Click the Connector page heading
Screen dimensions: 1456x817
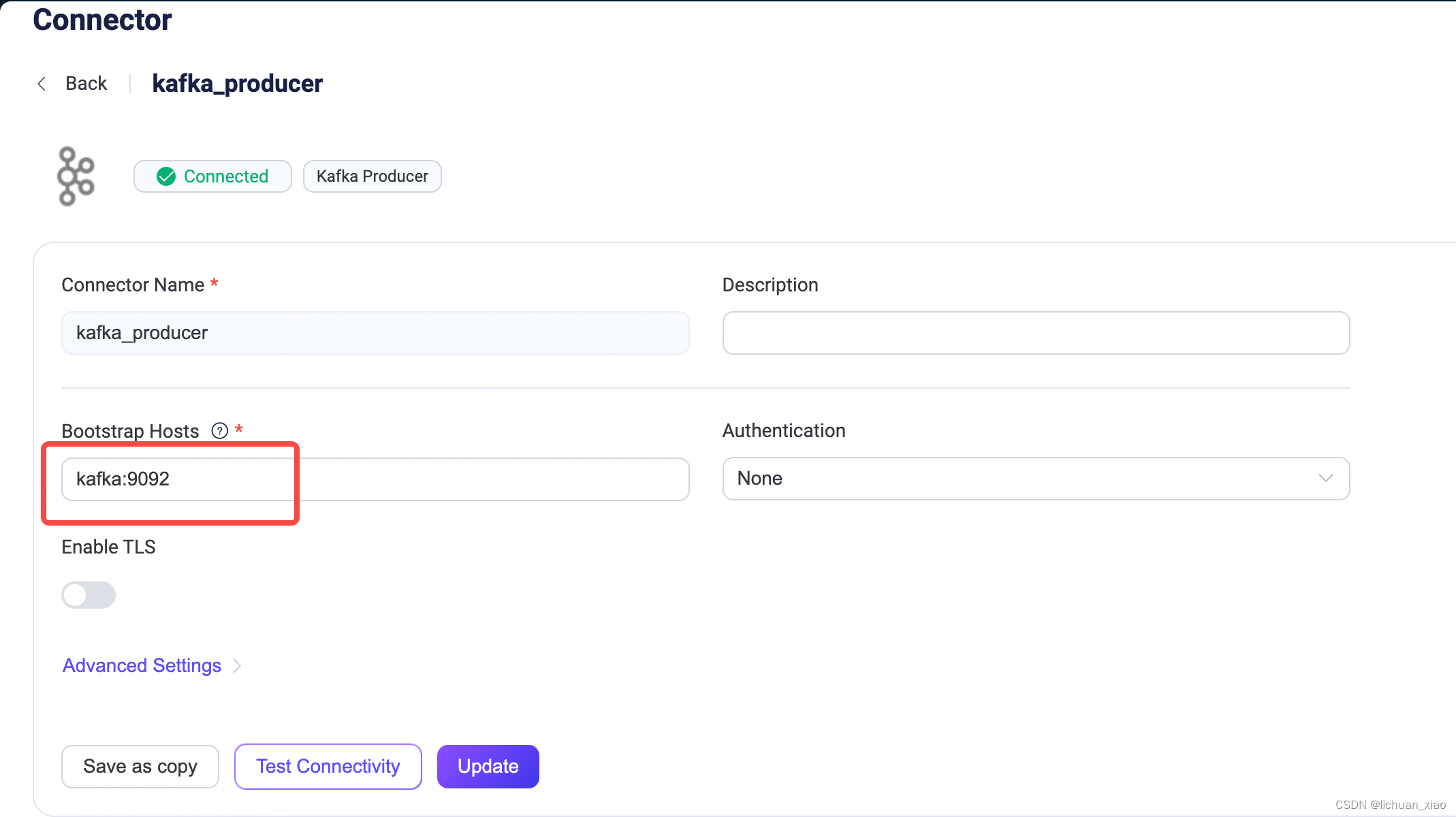click(x=102, y=20)
